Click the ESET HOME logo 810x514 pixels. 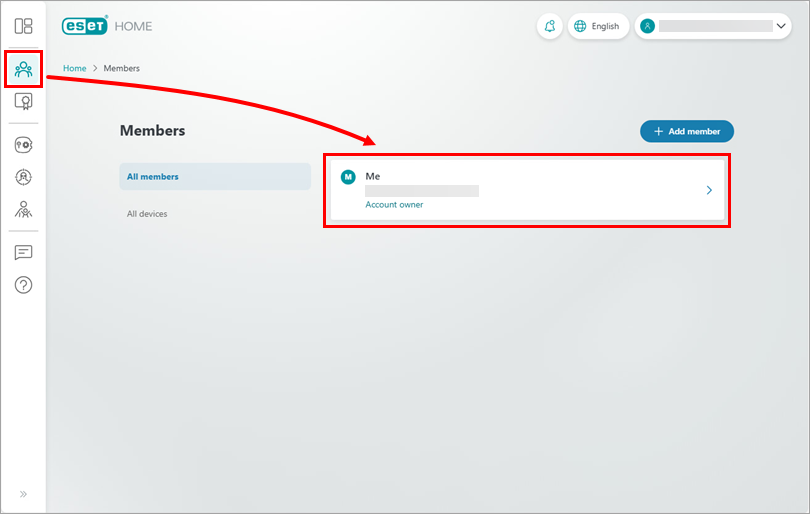(x=107, y=26)
